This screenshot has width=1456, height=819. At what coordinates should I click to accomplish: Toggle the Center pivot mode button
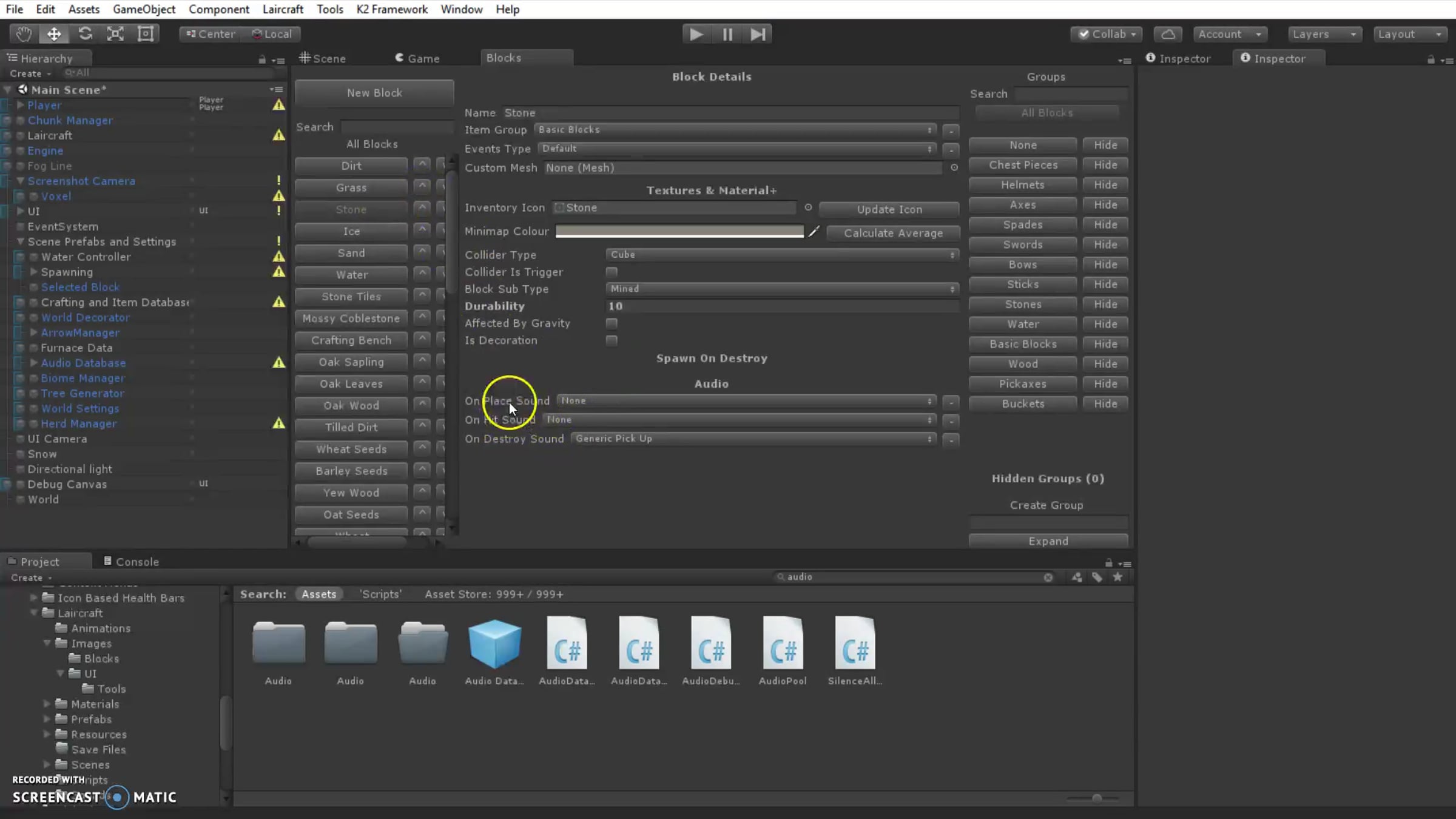211,34
